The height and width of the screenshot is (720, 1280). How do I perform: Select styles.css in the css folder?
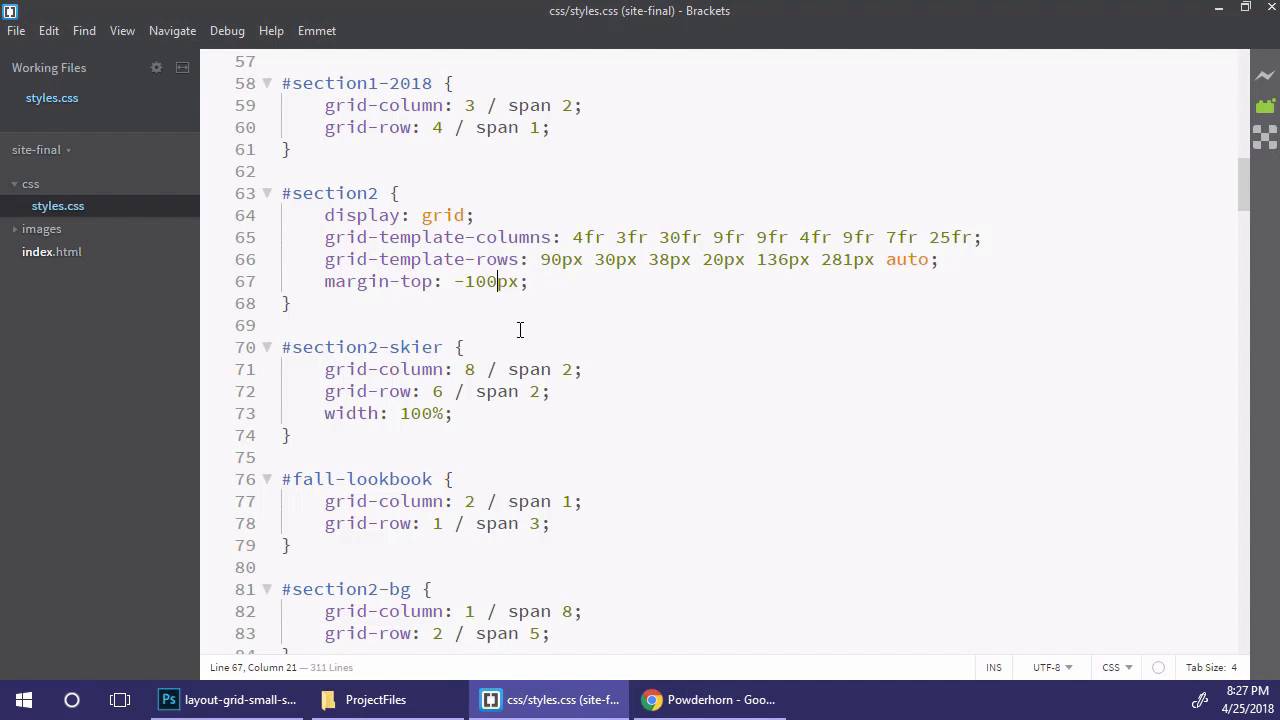(58, 206)
